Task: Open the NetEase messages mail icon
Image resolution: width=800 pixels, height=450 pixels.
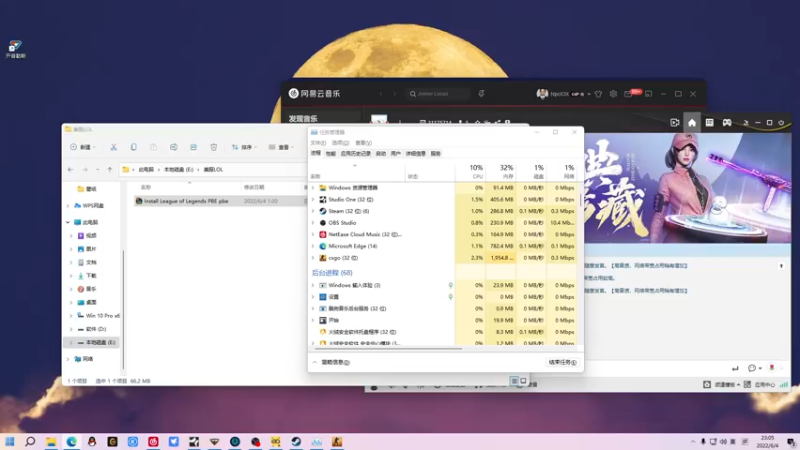Action: [628, 94]
